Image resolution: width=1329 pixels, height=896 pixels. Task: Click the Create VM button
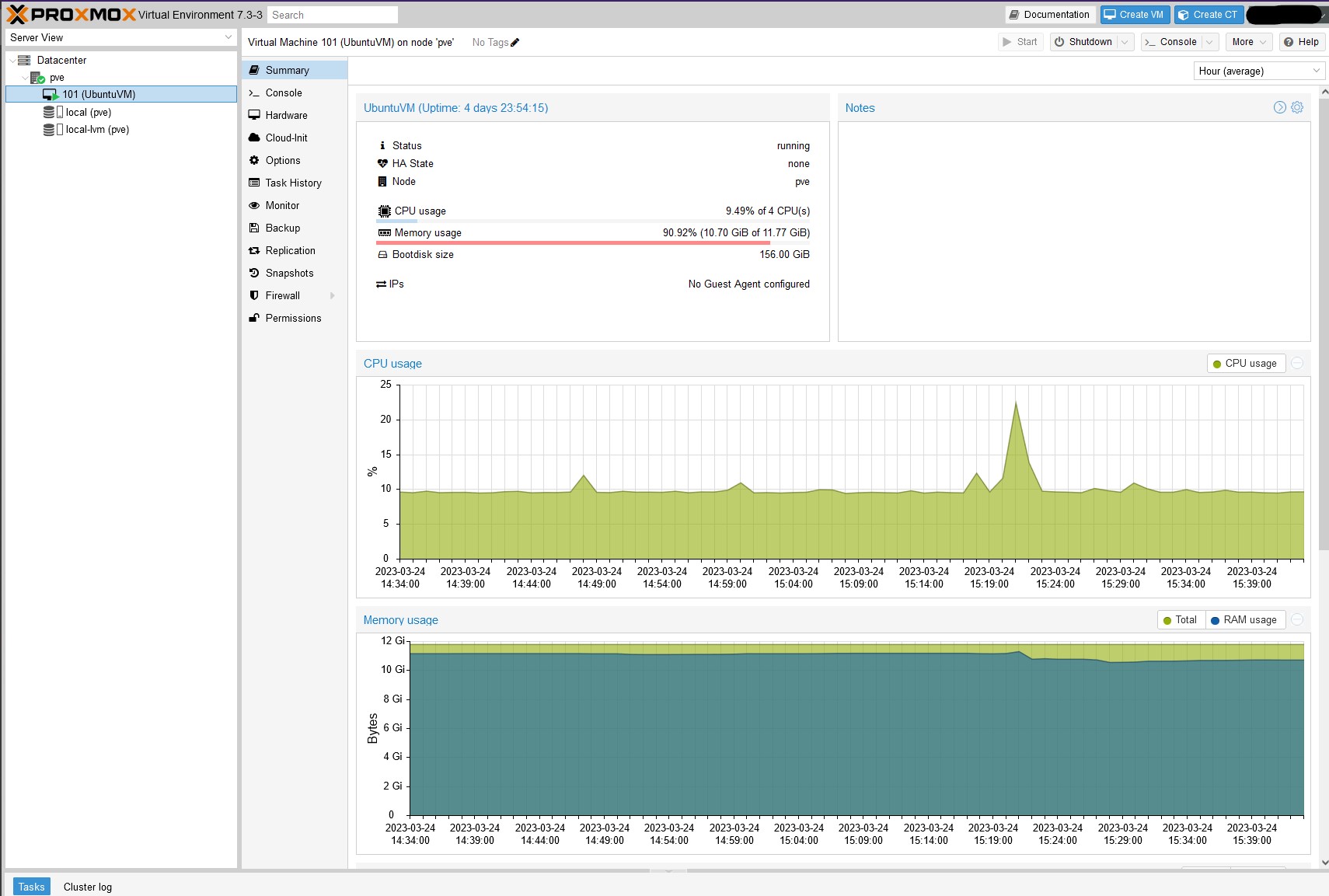(x=1134, y=15)
